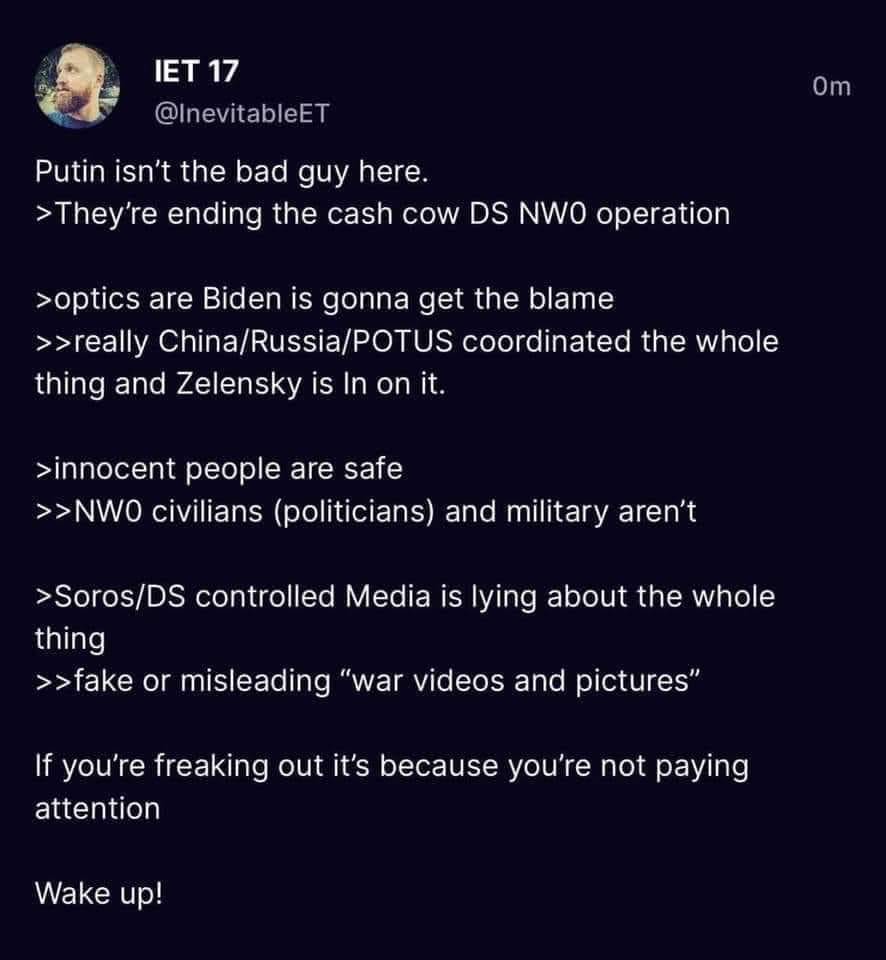
Task: Open the @InevitableET handle link
Action: (242, 113)
